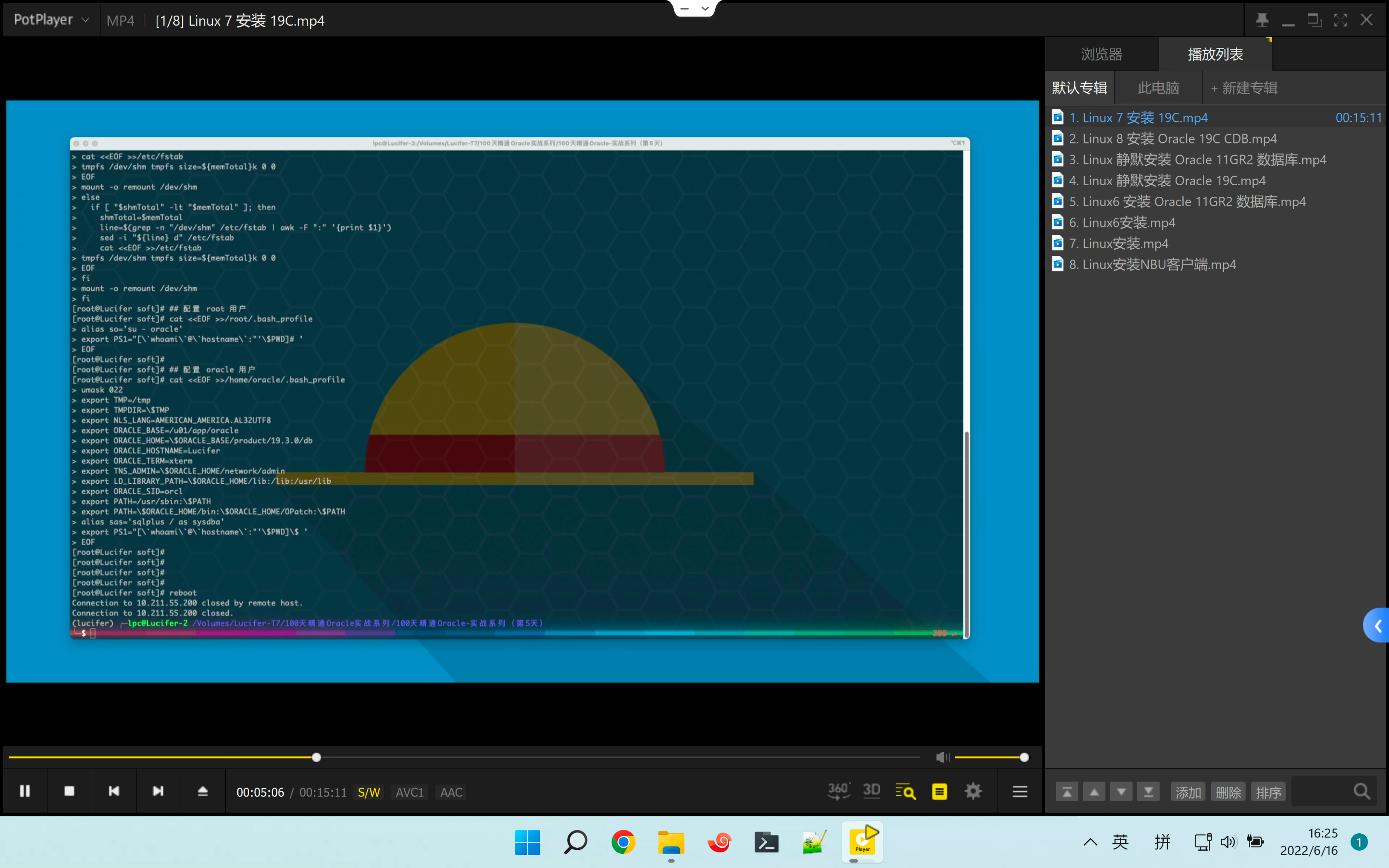Image resolution: width=1389 pixels, height=868 pixels.
Task: Open the PotPlayer main menu dropdown
Action: pyautogui.click(x=51, y=20)
